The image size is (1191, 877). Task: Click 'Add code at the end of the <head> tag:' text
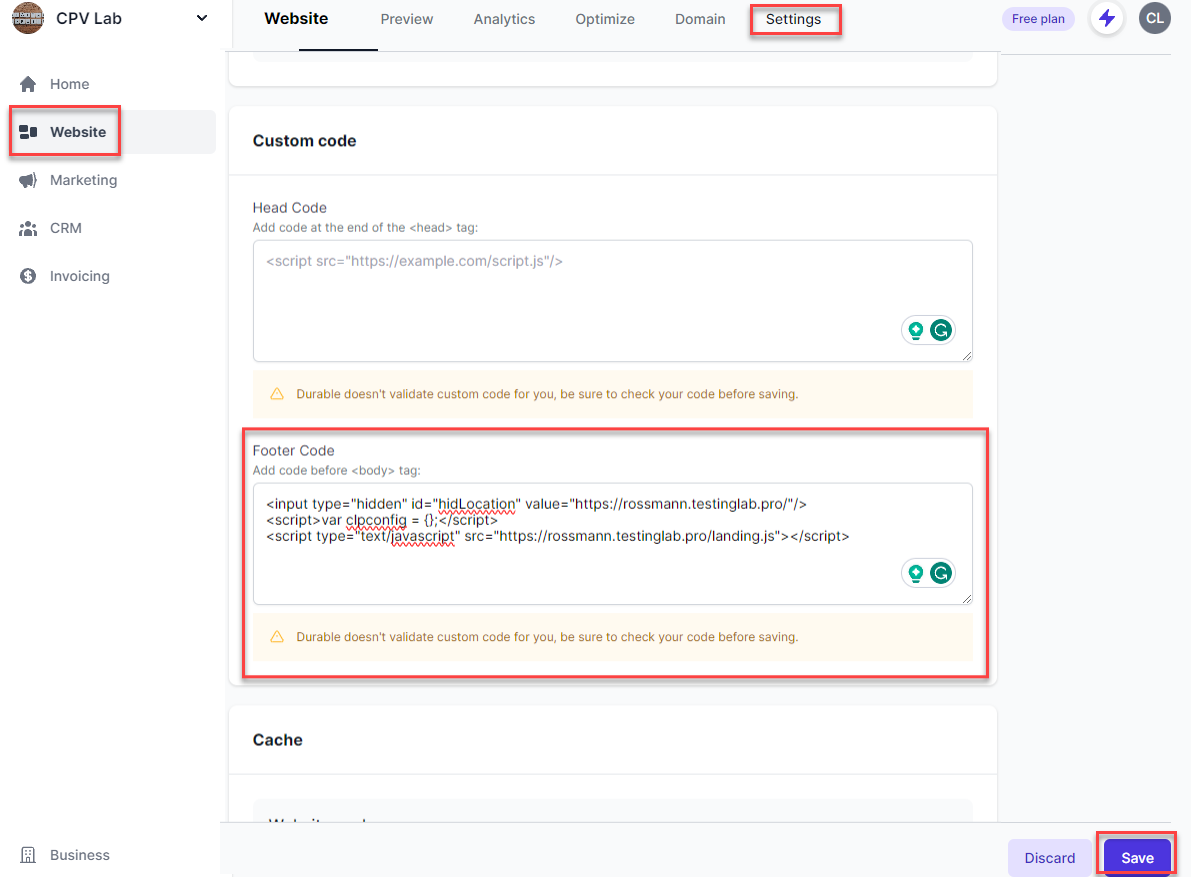click(365, 228)
